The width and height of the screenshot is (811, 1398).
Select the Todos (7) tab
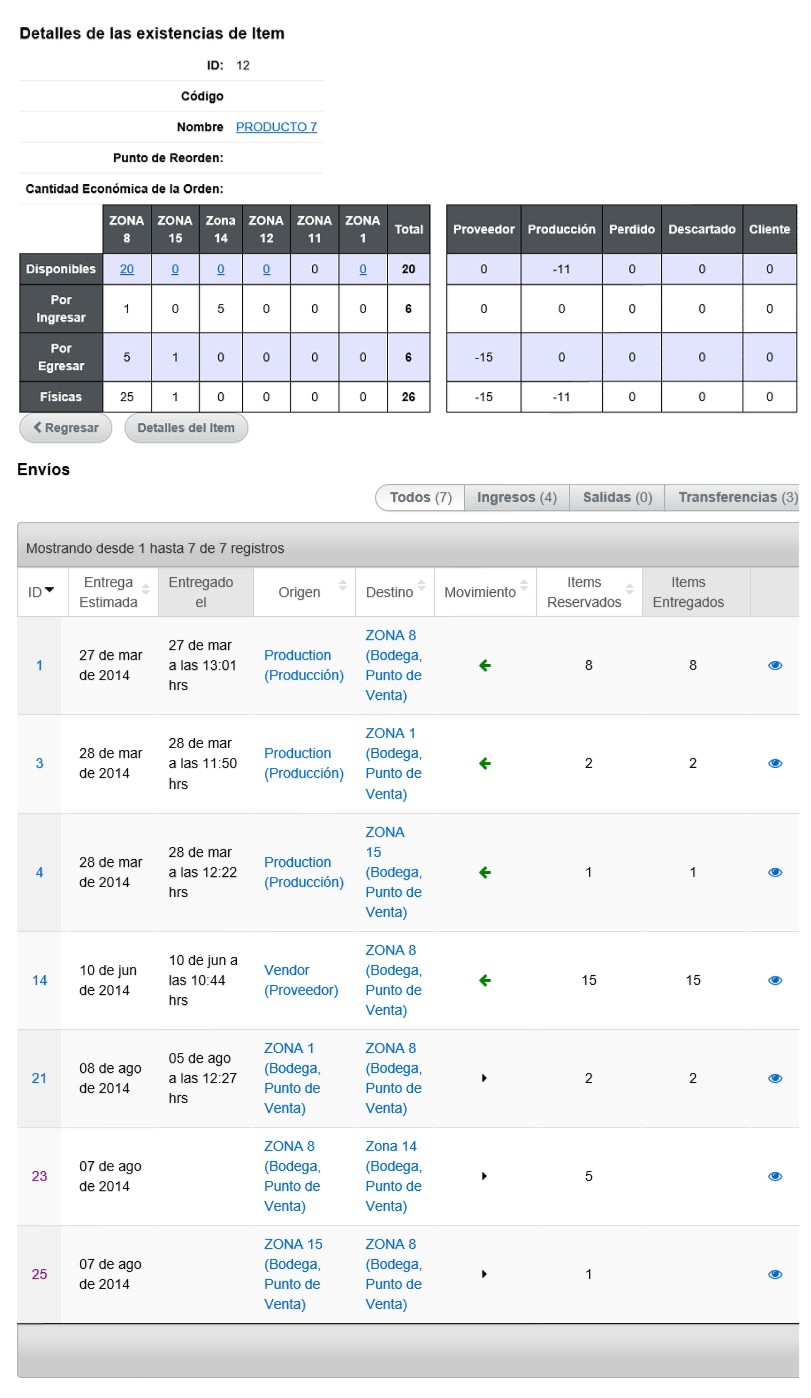[x=420, y=498]
